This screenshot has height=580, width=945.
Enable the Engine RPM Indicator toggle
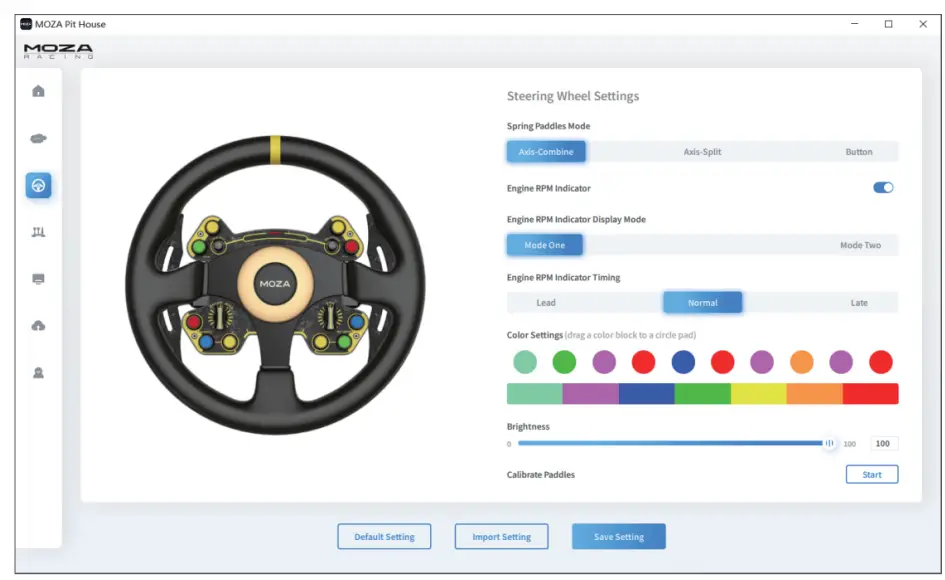click(881, 187)
